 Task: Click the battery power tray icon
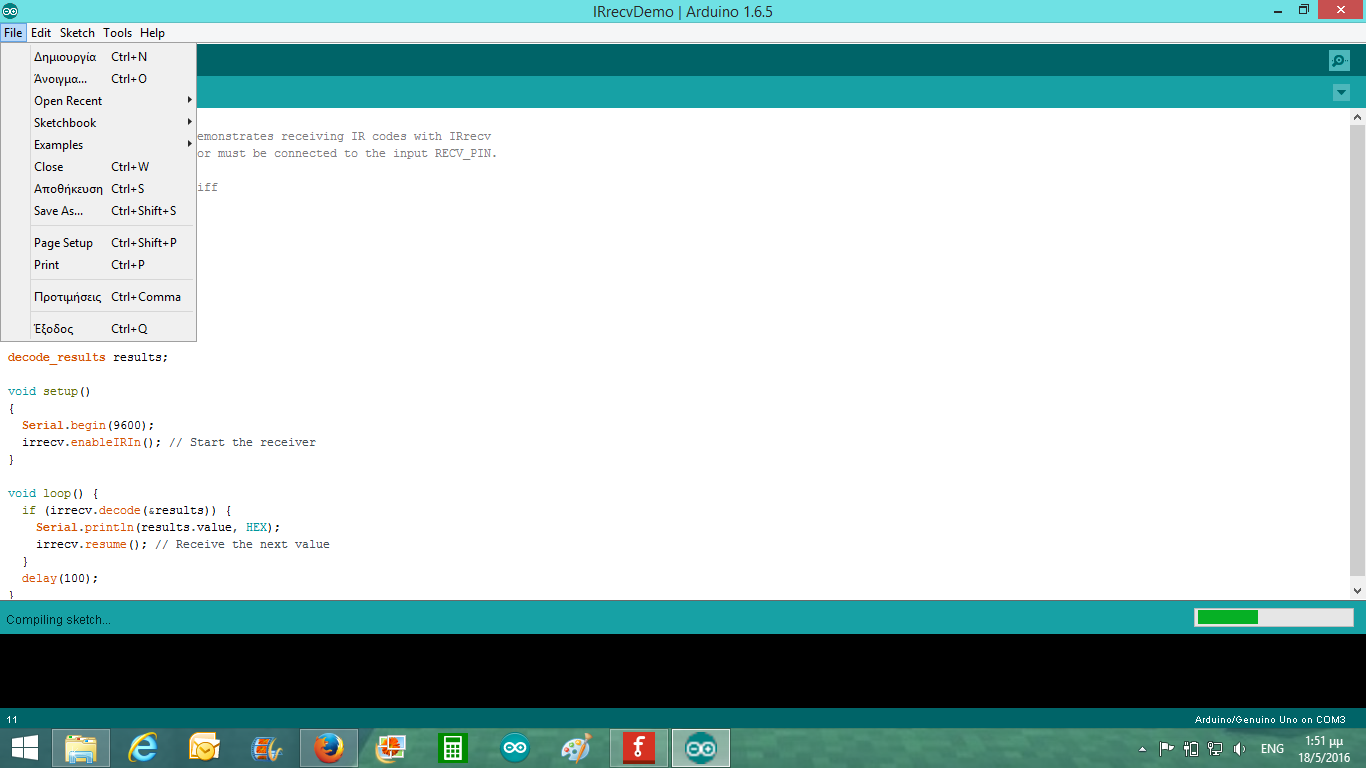point(1191,748)
